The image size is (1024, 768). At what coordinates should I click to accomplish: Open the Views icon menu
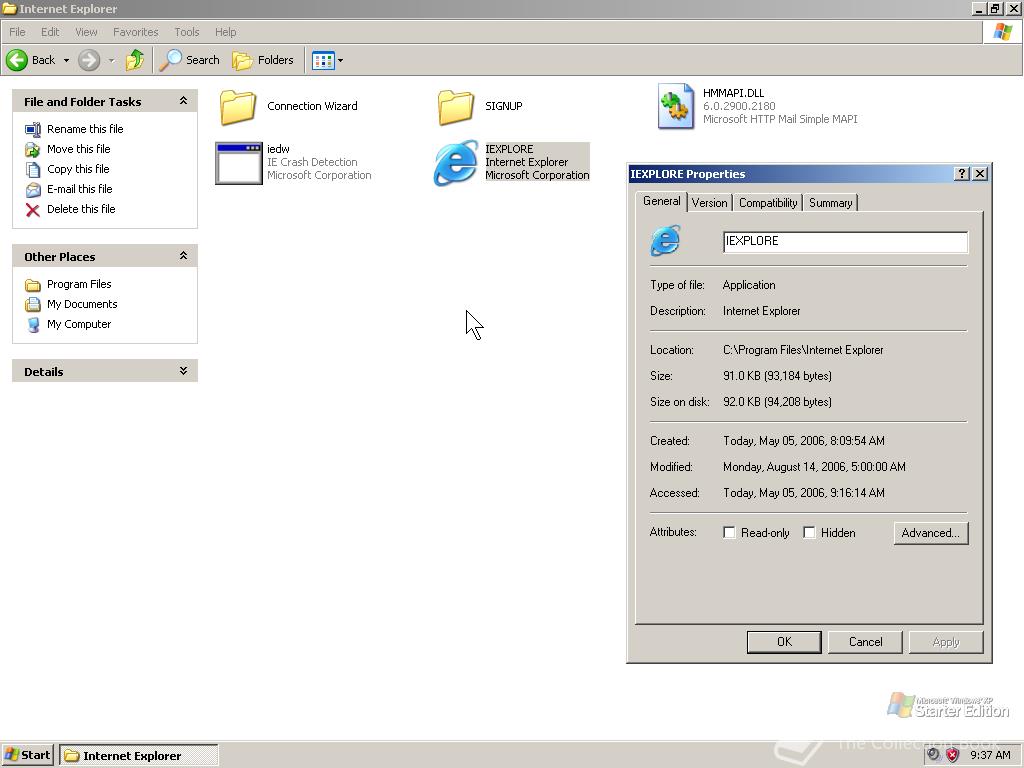(x=323, y=60)
